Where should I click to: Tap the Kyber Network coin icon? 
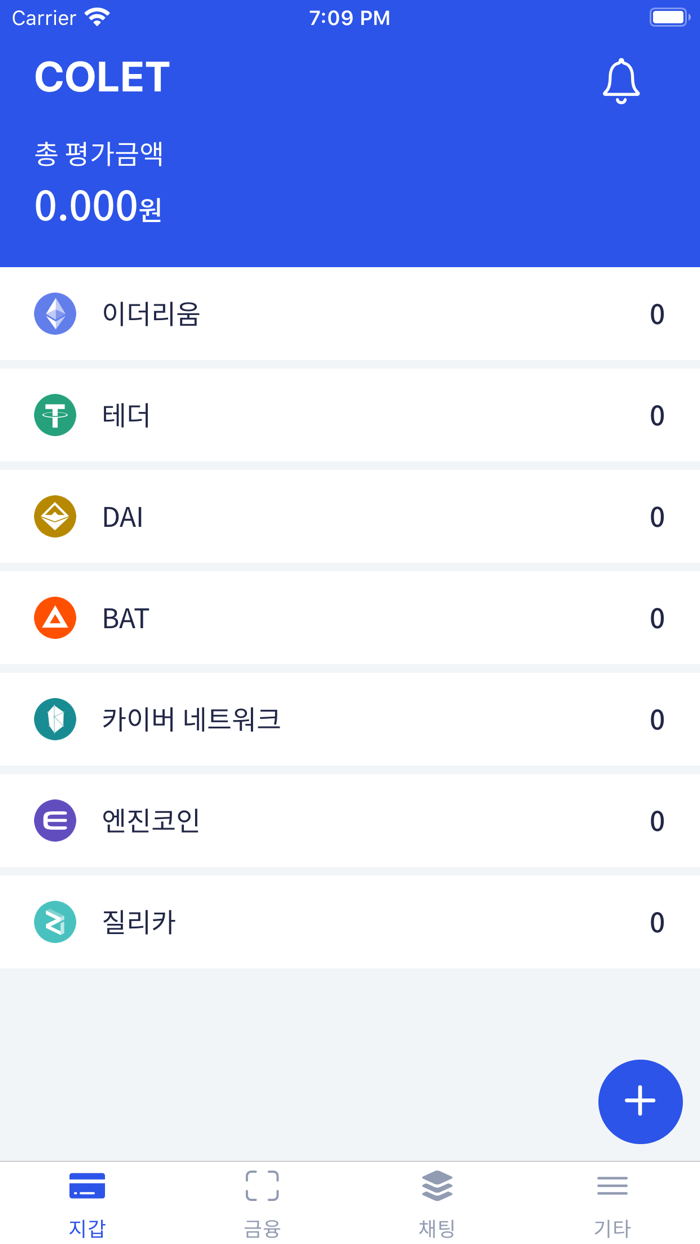[x=55, y=719]
